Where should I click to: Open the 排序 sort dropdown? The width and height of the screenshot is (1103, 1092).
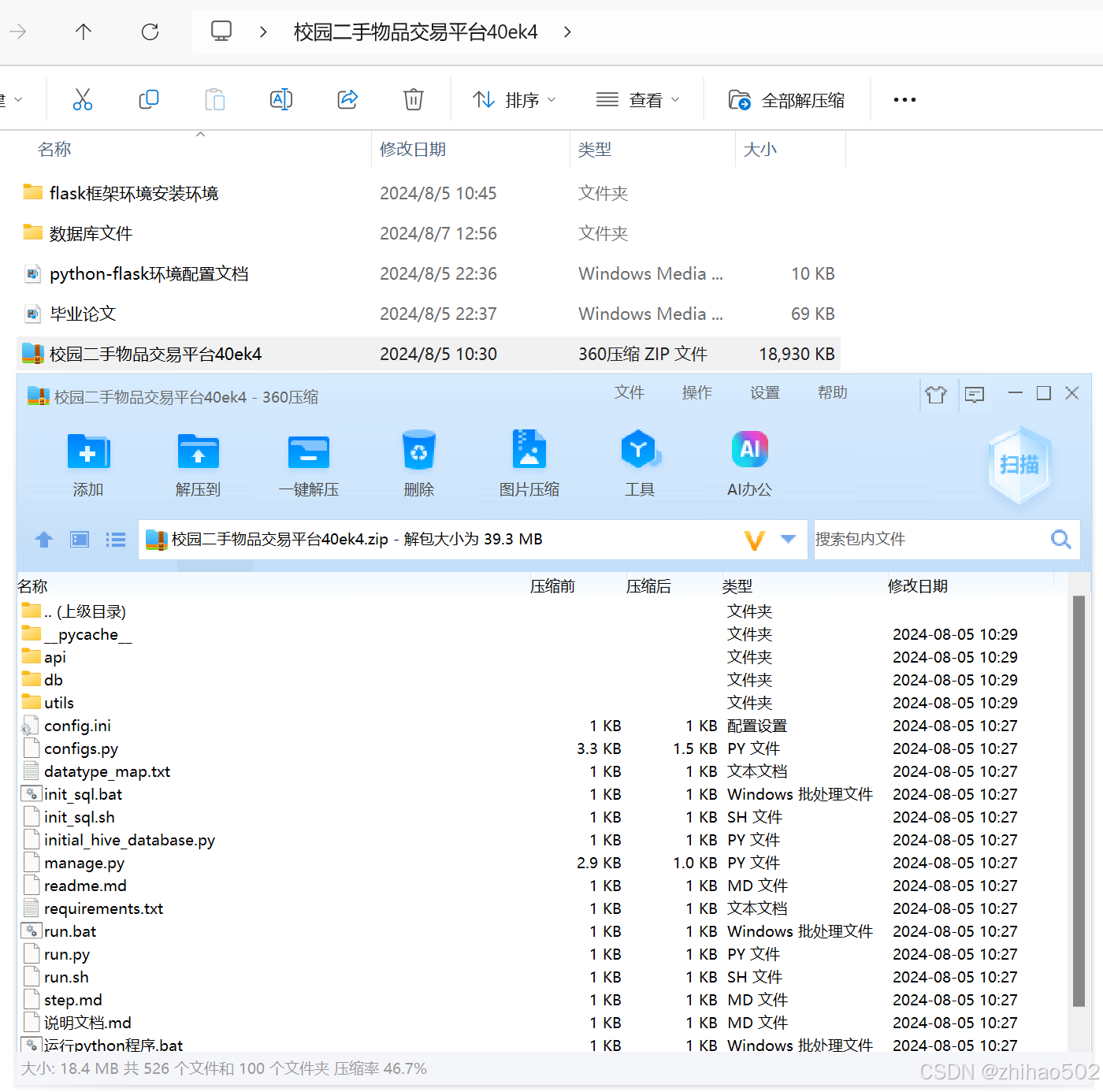(514, 100)
